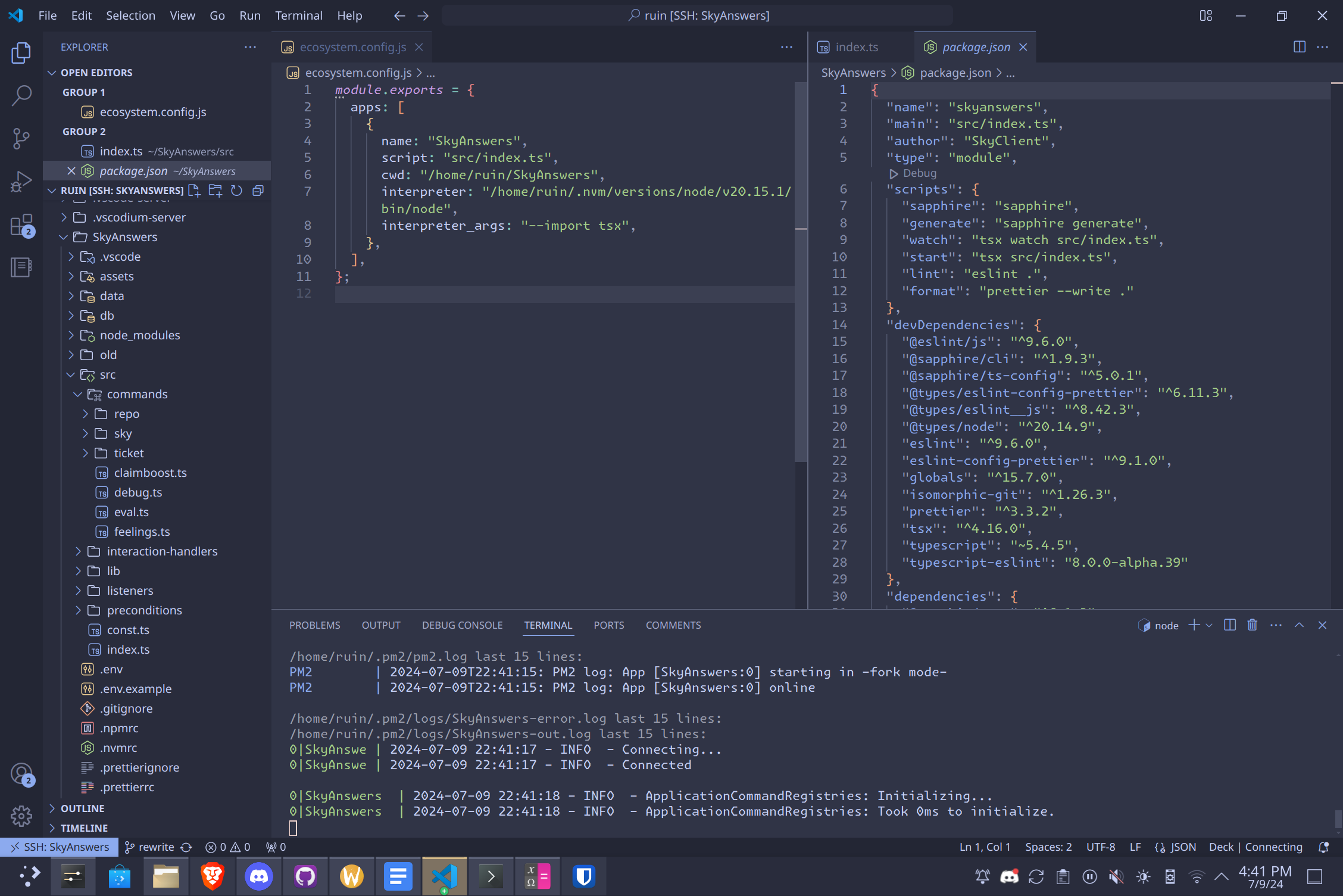Open terminal launch profile dropdown
The width and height of the screenshot is (1343, 896).
coord(1209,625)
